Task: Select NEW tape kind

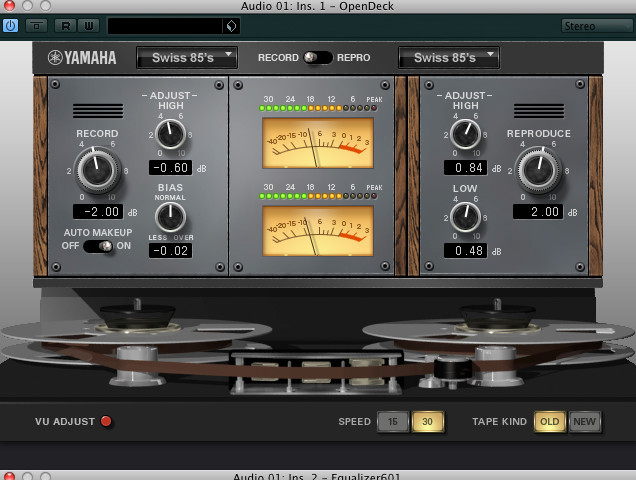Action: 584,422
